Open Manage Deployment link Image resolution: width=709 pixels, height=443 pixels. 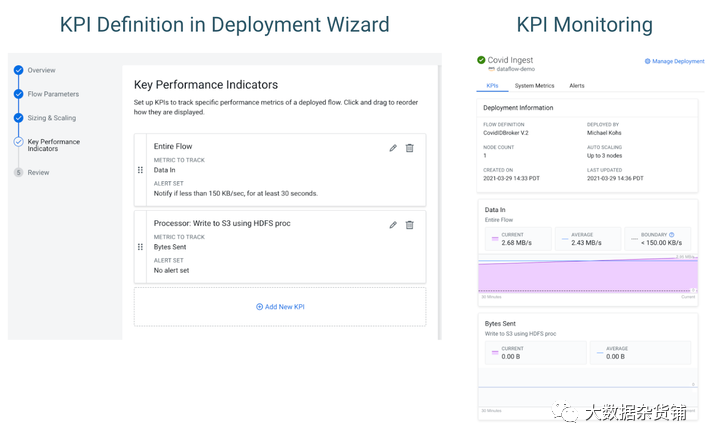point(678,61)
